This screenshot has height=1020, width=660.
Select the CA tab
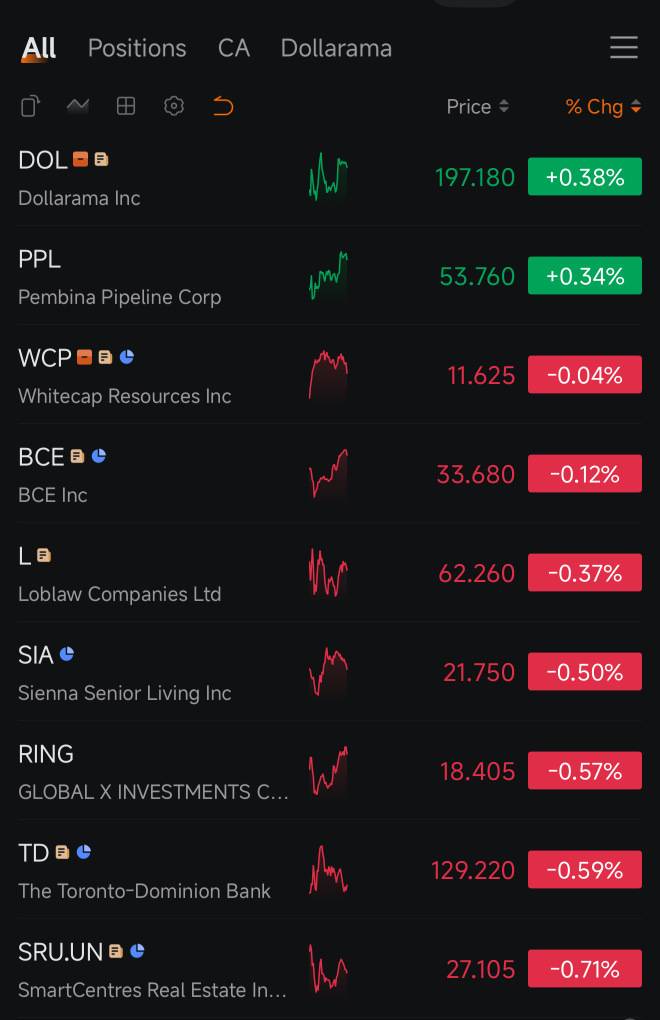coord(234,48)
